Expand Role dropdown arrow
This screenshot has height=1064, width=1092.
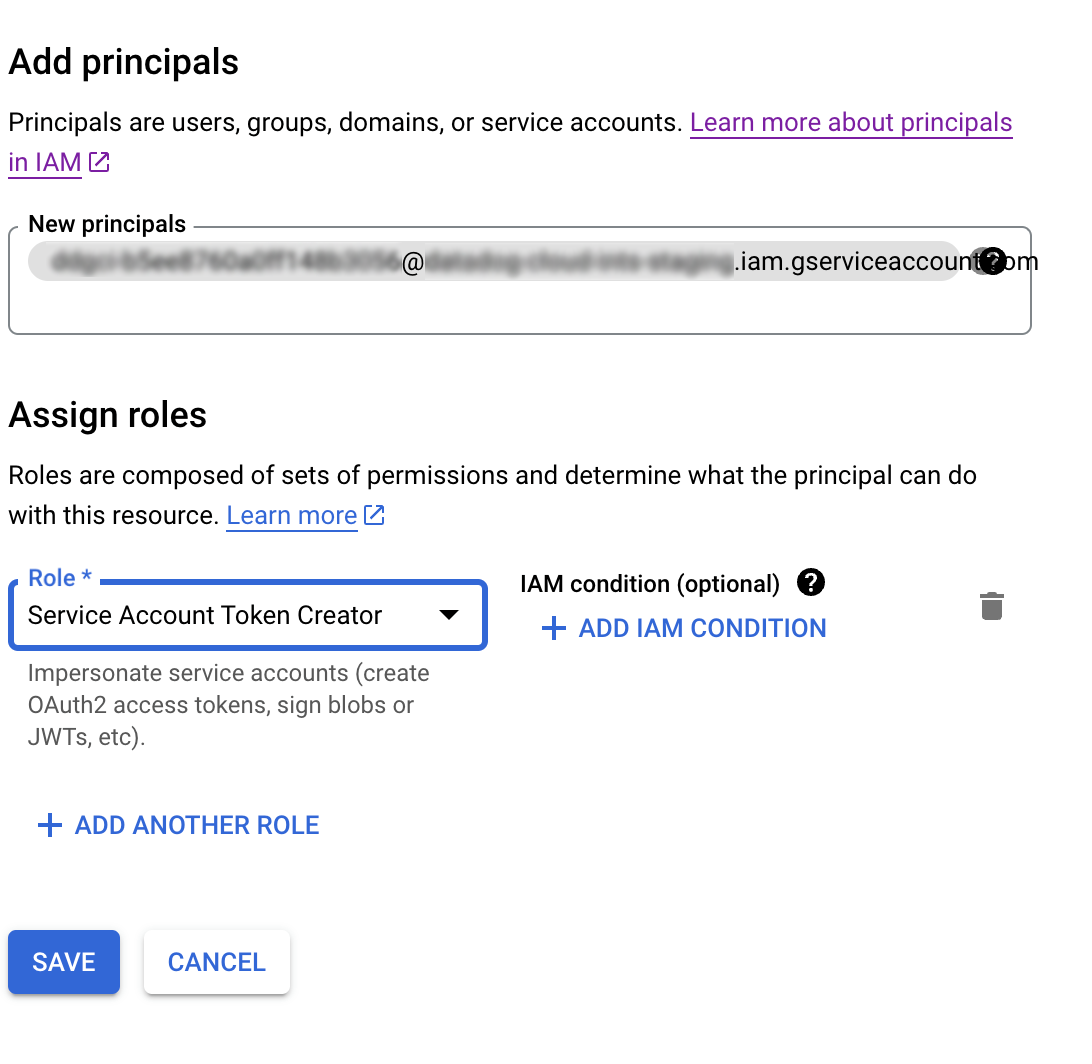(449, 614)
